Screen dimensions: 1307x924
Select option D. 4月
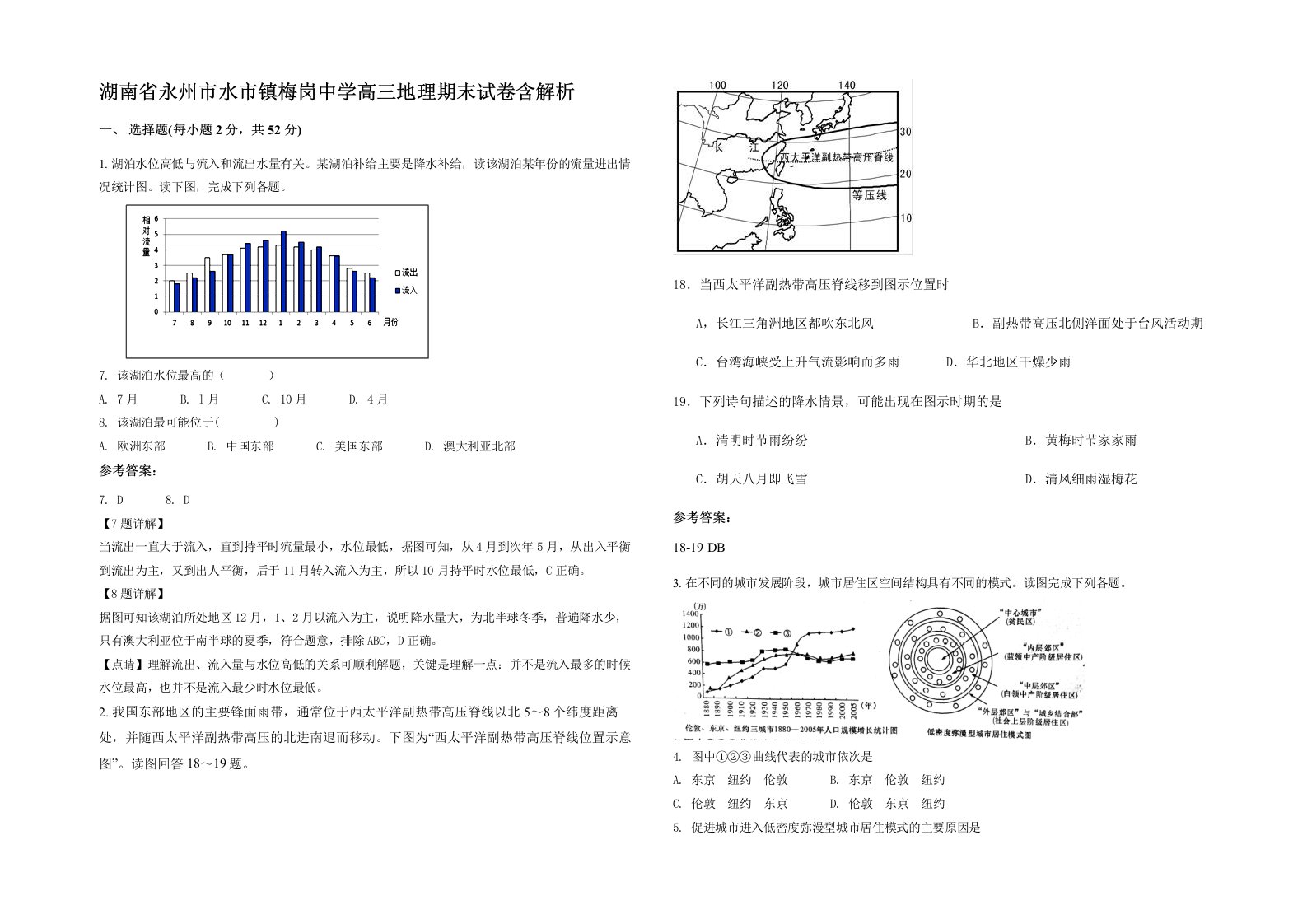click(368, 399)
